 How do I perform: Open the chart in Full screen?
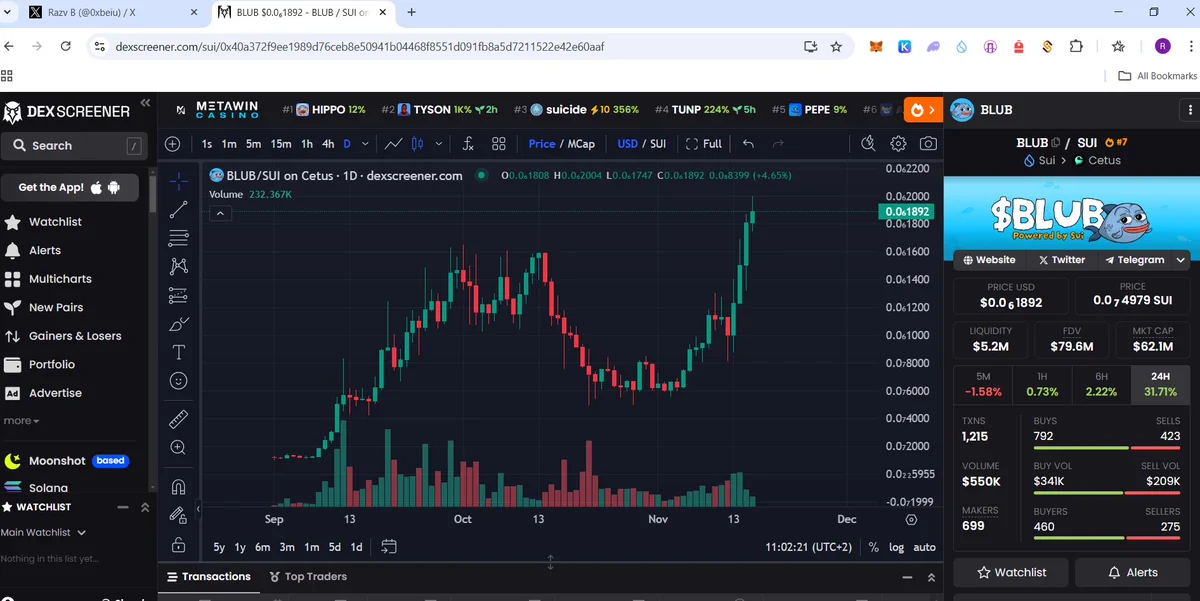coord(704,144)
